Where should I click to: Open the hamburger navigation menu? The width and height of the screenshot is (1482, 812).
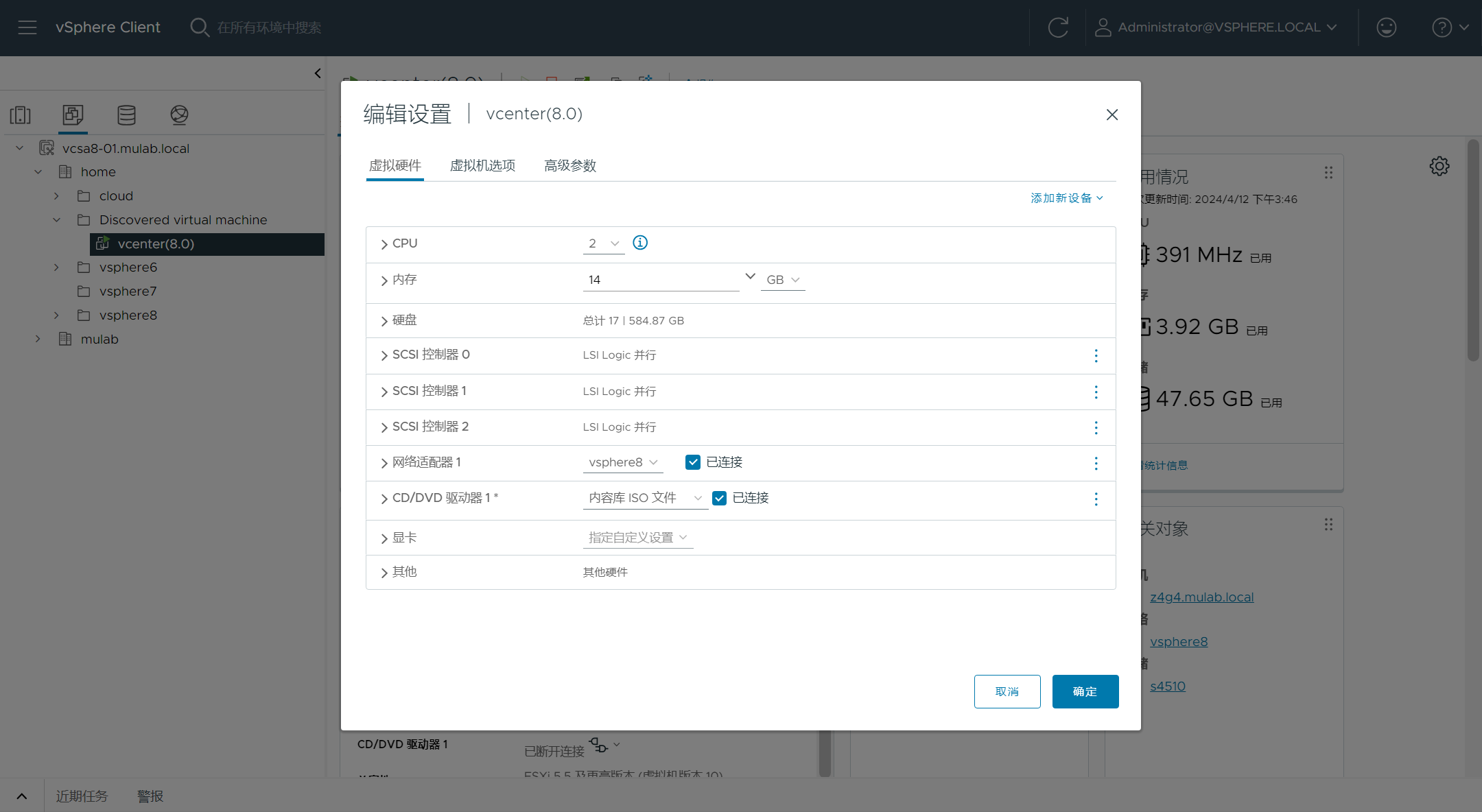[27, 27]
